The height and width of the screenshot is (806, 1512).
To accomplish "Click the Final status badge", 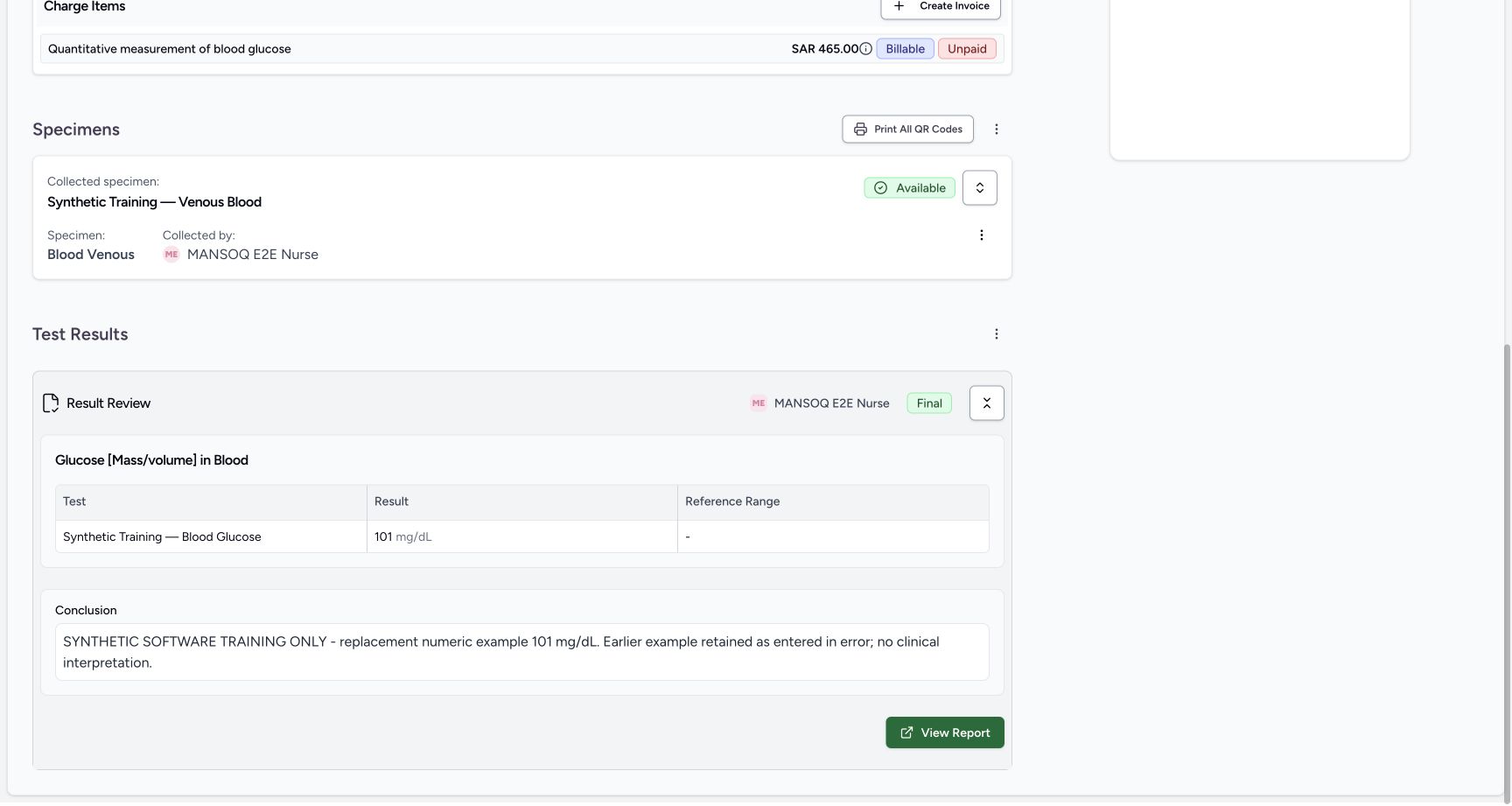I will point(929,403).
